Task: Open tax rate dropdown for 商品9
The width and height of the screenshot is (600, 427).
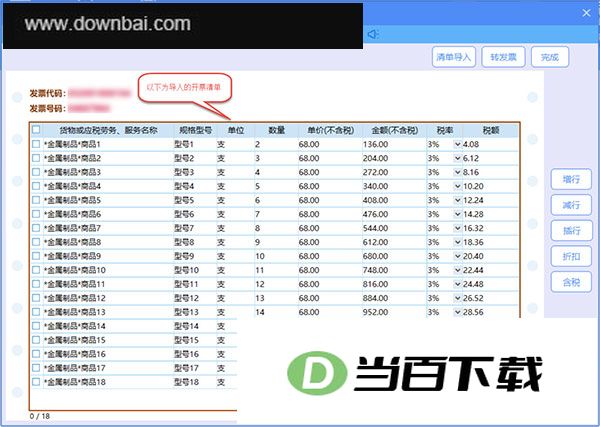Action: (x=457, y=256)
